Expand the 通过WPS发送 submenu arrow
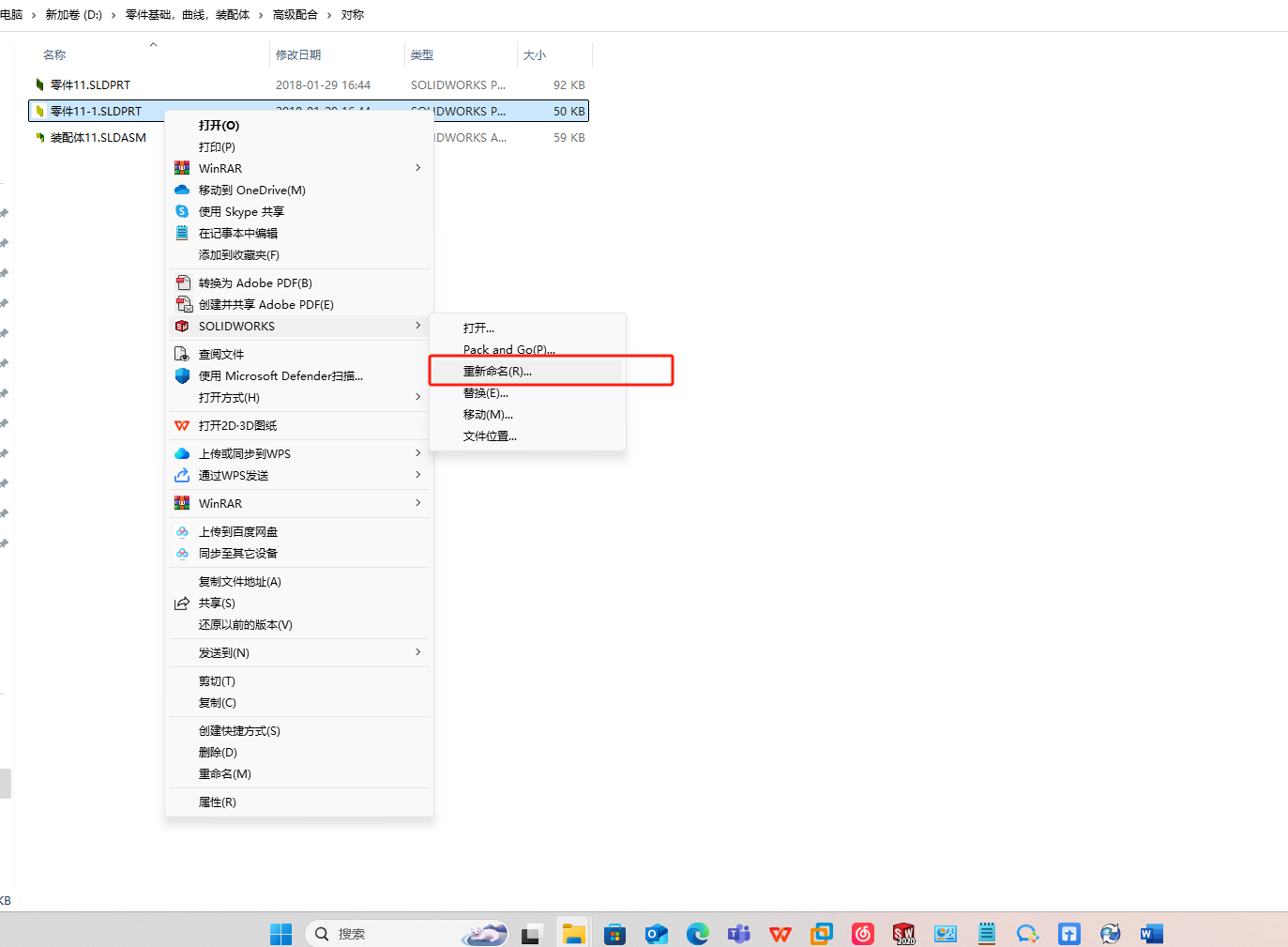This screenshot has width=1288, height=947. 417,475
